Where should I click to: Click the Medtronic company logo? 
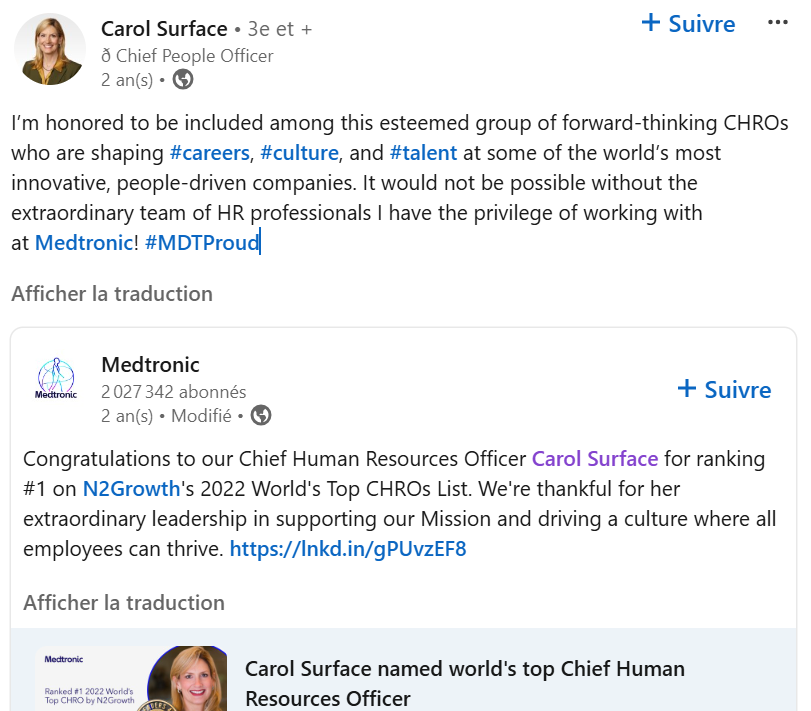[x=55, y=379]
